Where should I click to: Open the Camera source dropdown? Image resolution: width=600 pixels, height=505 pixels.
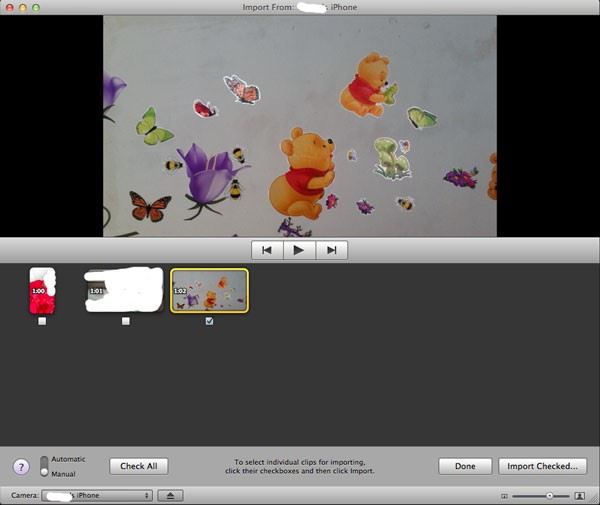tap(97, 495)
